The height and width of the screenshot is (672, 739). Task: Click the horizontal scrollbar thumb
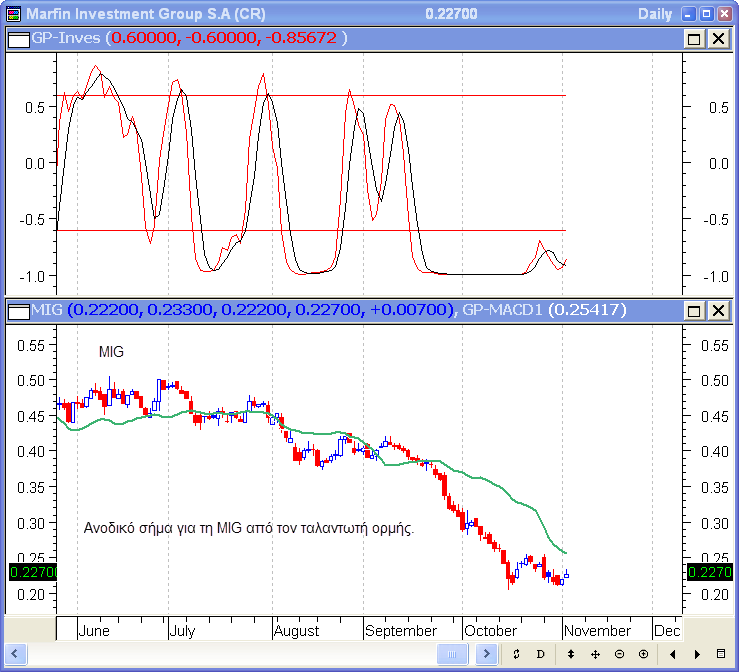(452, 654)
